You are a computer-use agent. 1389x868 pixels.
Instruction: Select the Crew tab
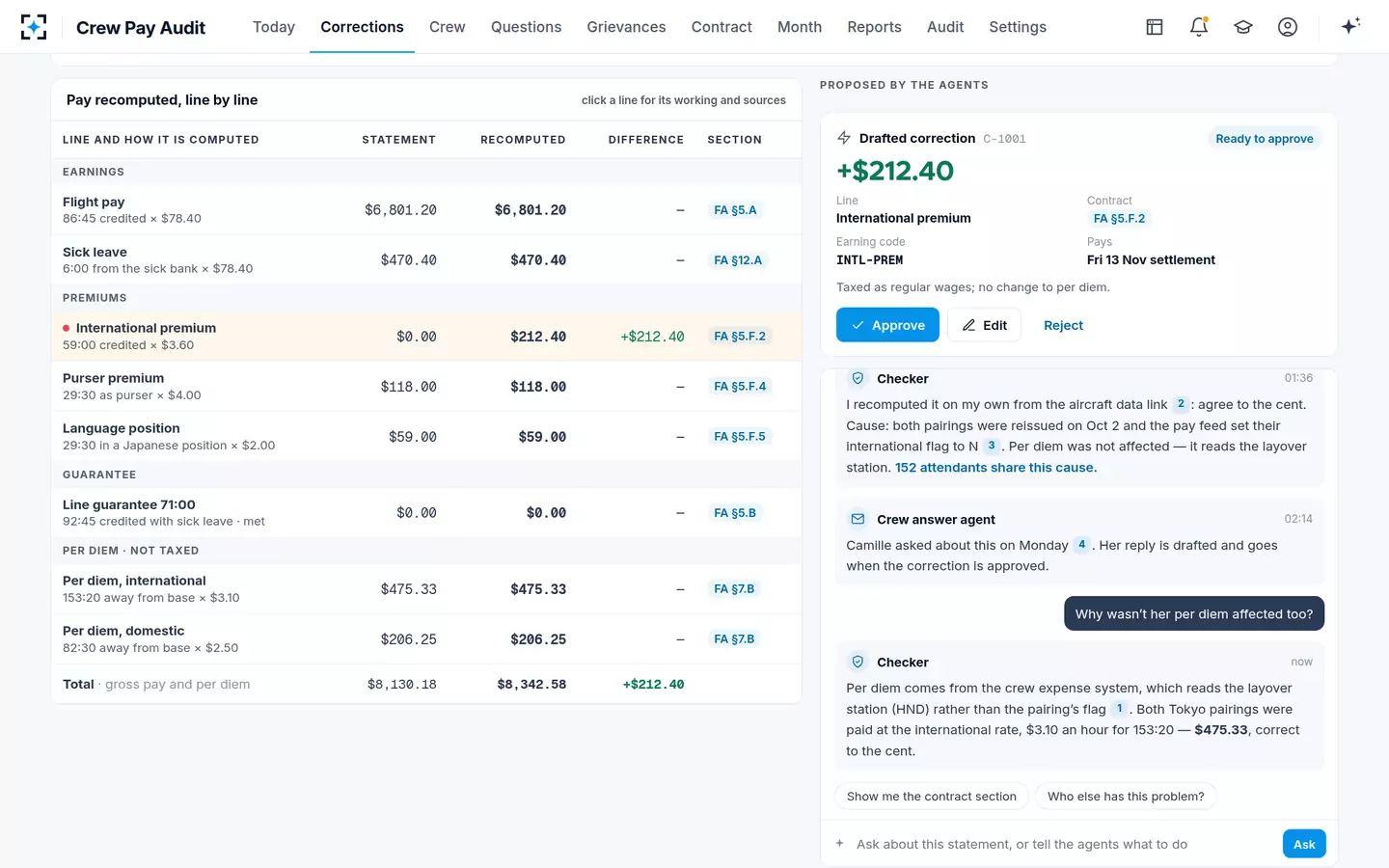pos(448,27)
